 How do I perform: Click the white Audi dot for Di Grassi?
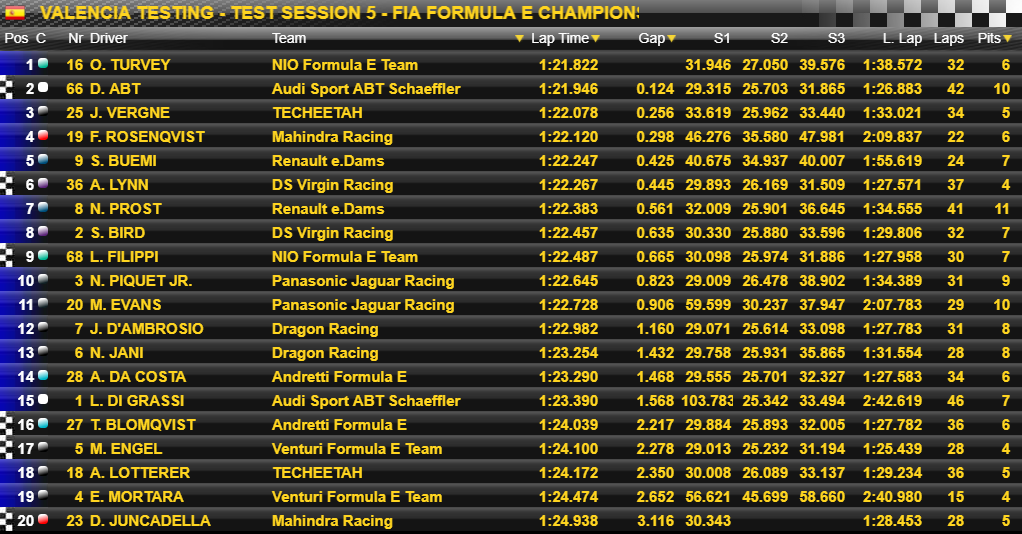43,399
